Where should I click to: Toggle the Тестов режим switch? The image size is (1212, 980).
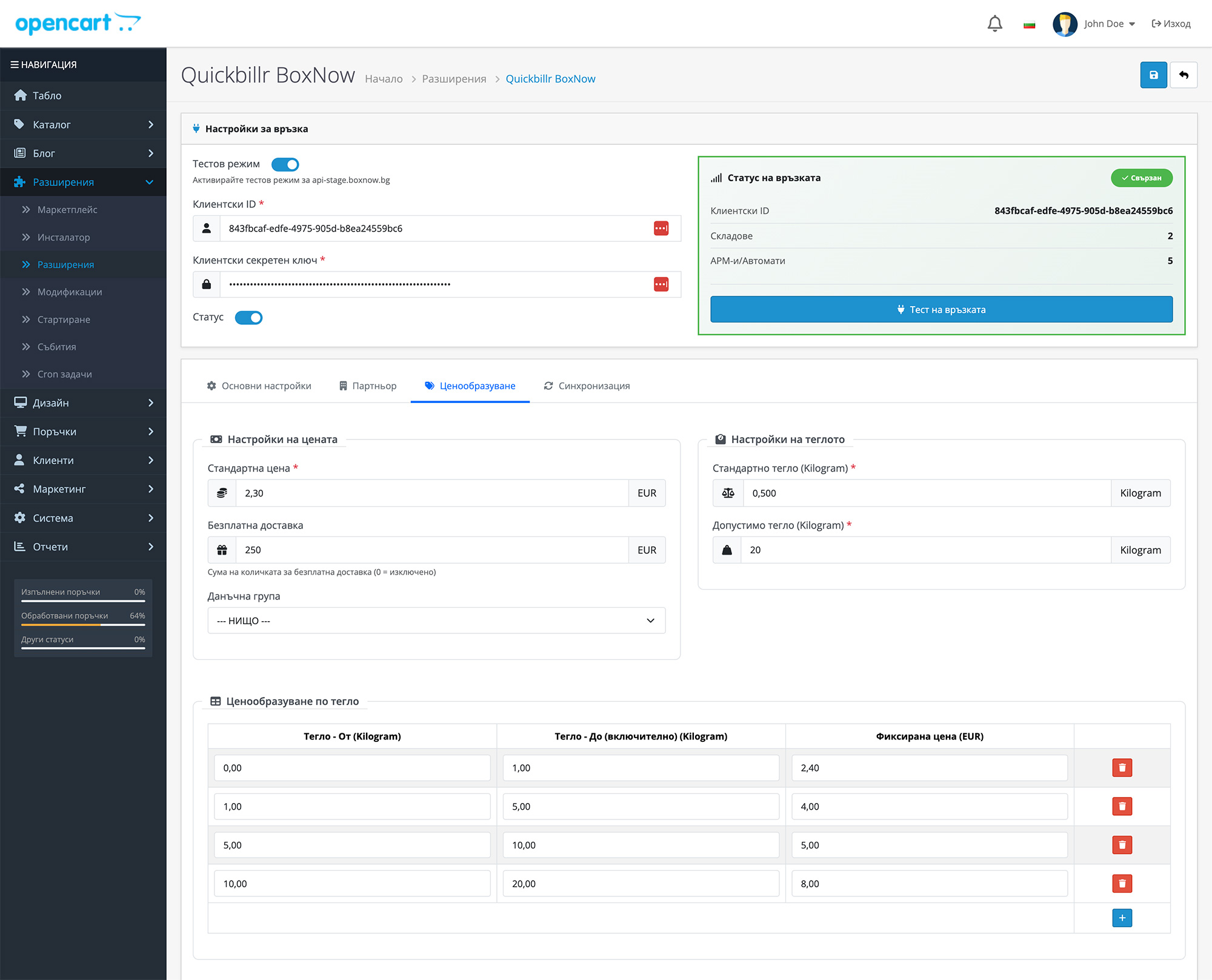[285, 164]
